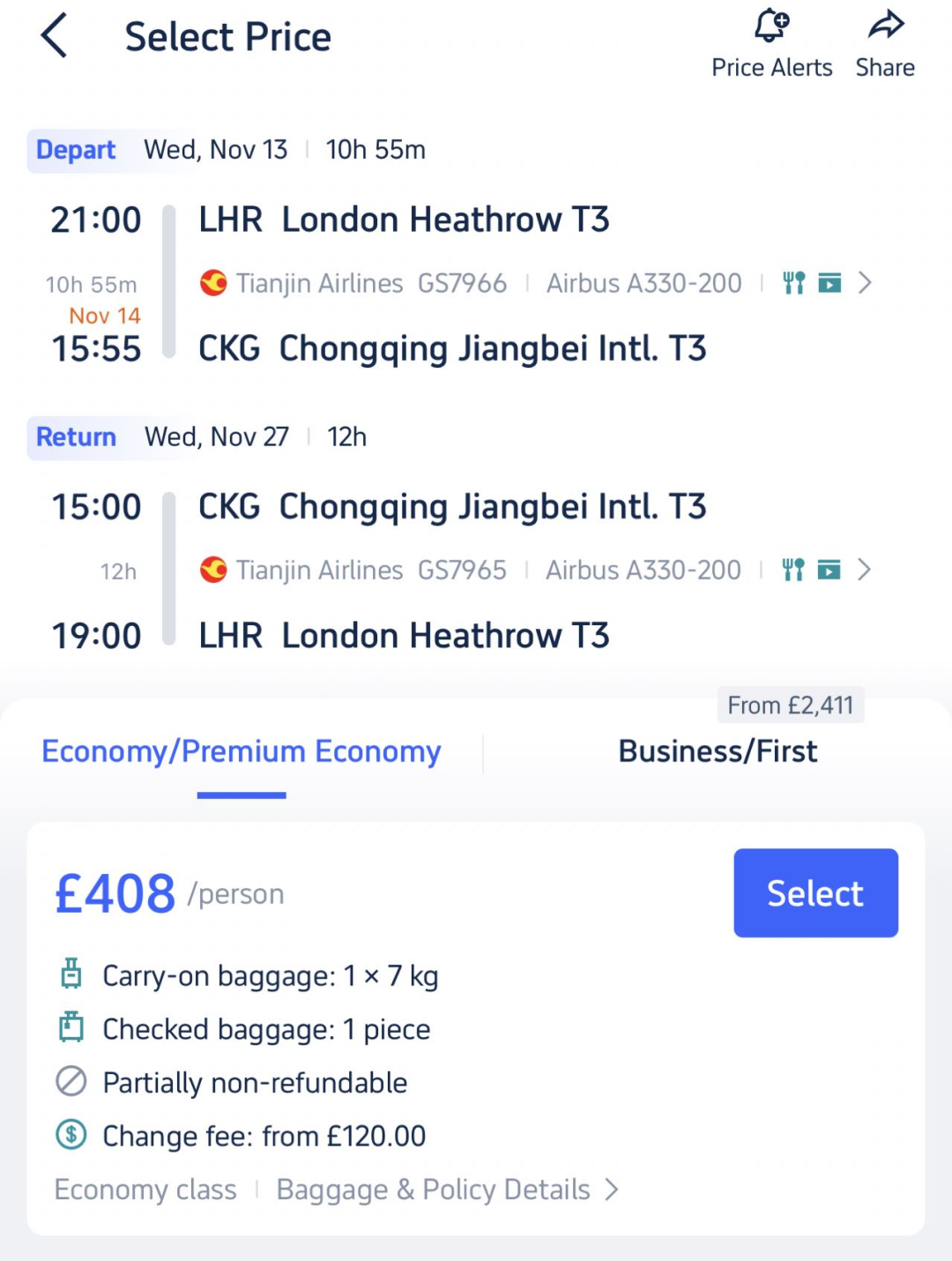Tap entertainment icon on flight GS7966

(x=829, y=283)
